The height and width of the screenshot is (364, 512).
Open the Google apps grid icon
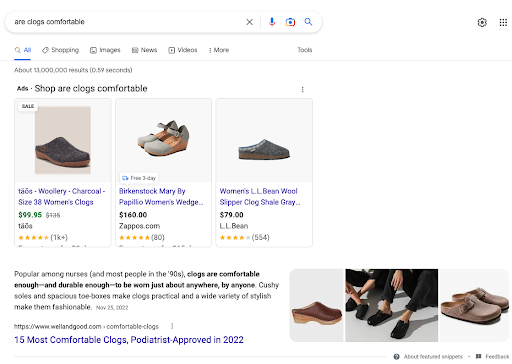(x=503, y=22)
